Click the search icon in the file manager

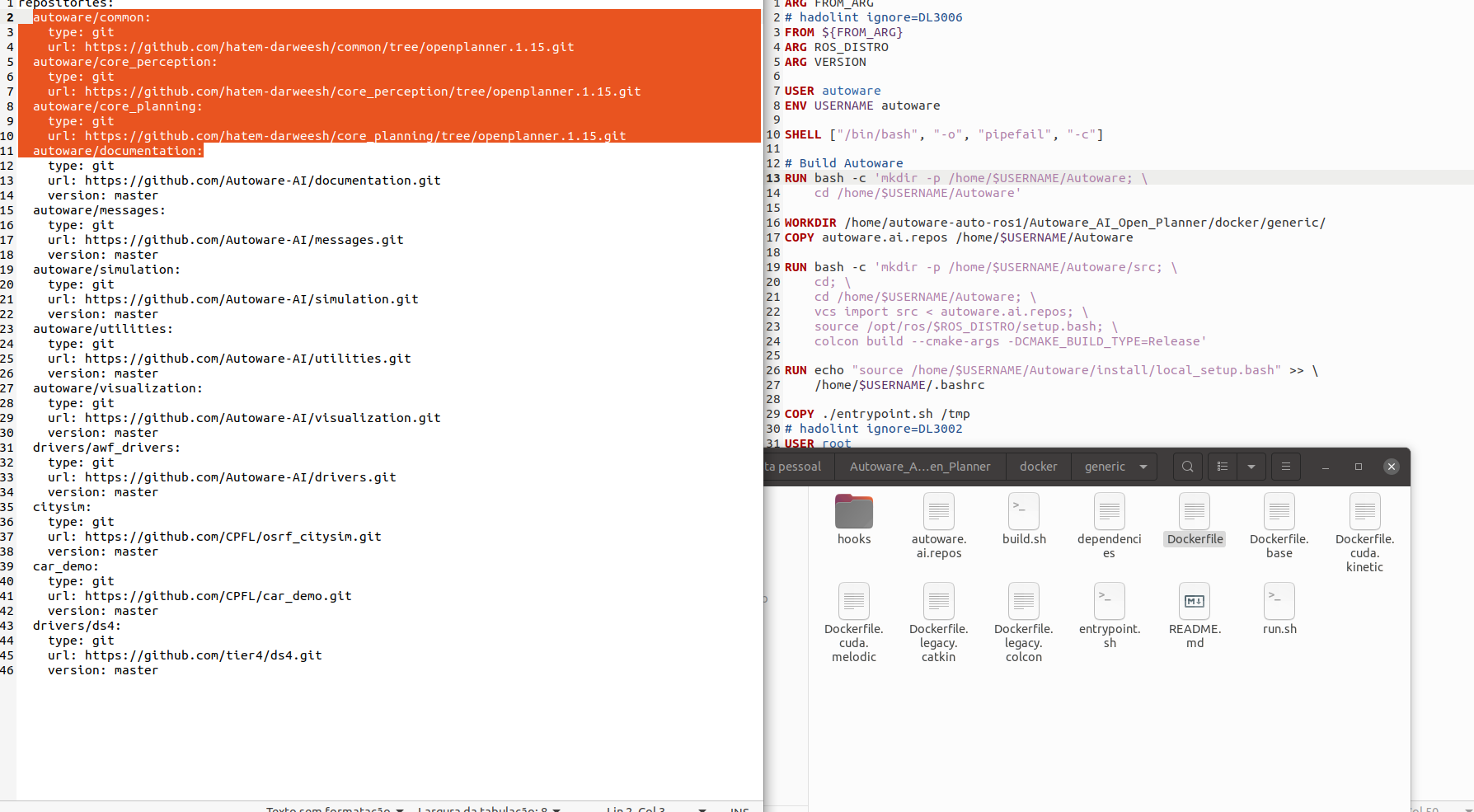[x=1187, y=466]
